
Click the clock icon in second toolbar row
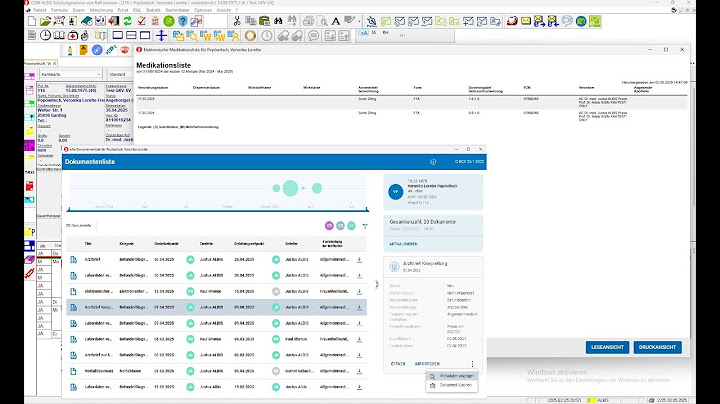coord(45,35)
